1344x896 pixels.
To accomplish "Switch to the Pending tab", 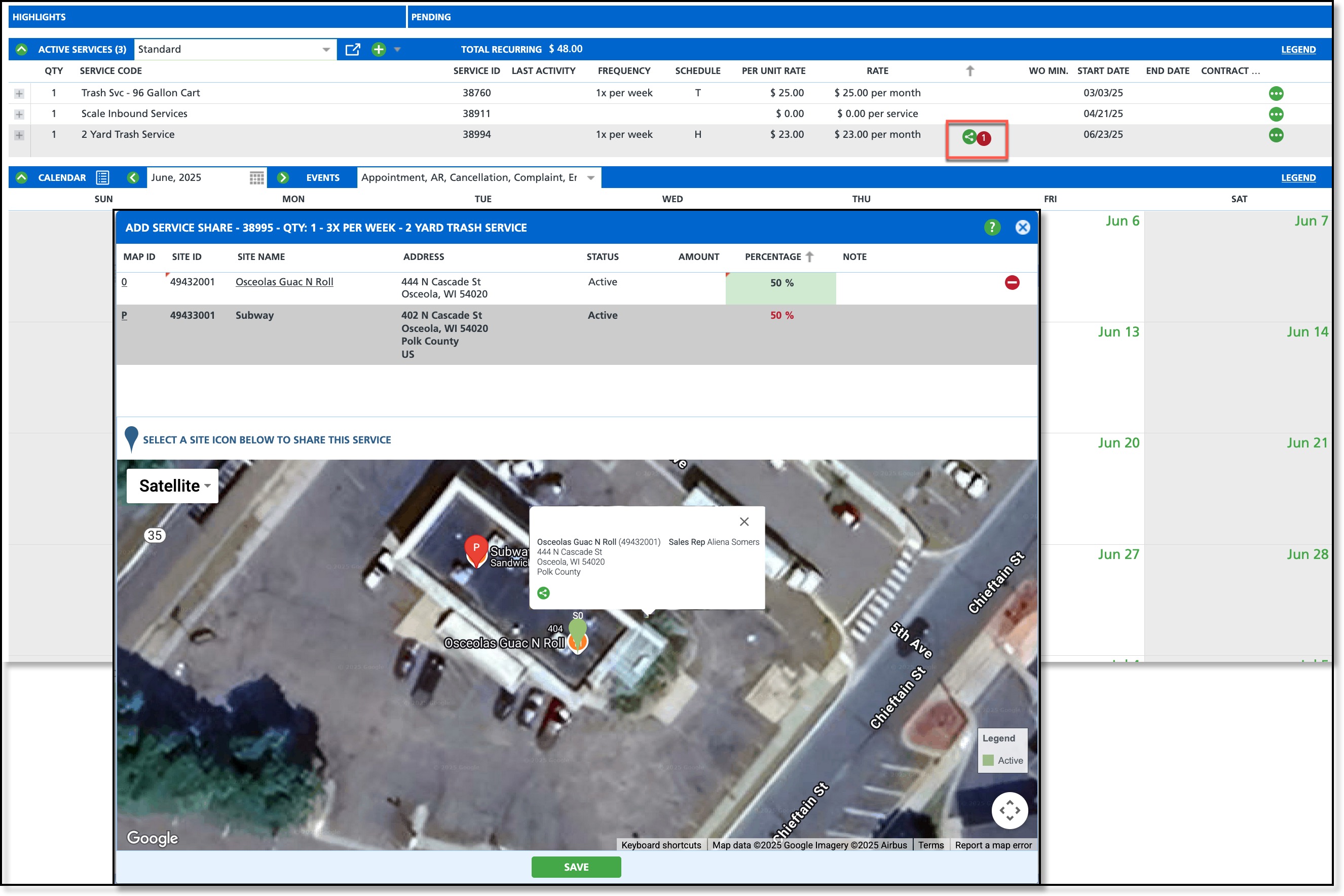I will tap(431, 17).
